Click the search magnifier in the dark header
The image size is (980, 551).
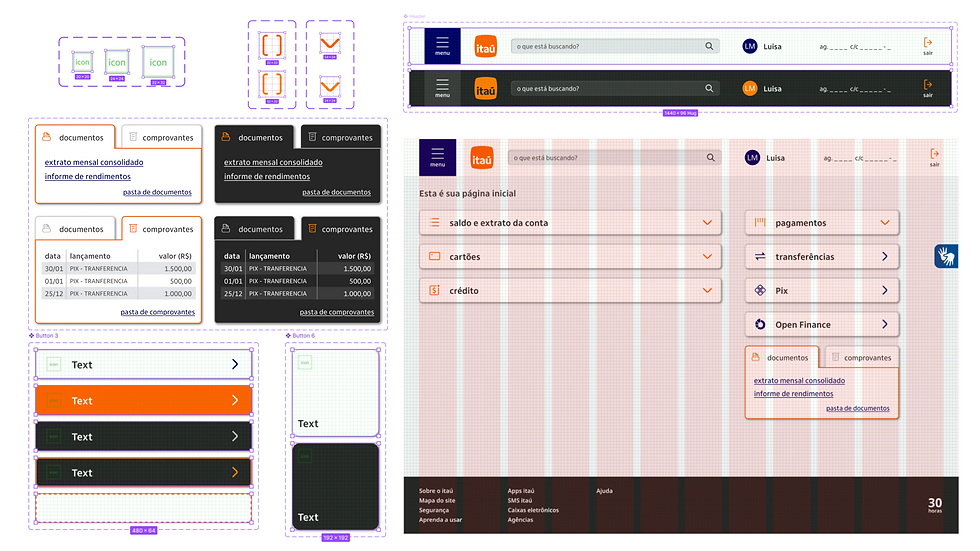point(709,88)
